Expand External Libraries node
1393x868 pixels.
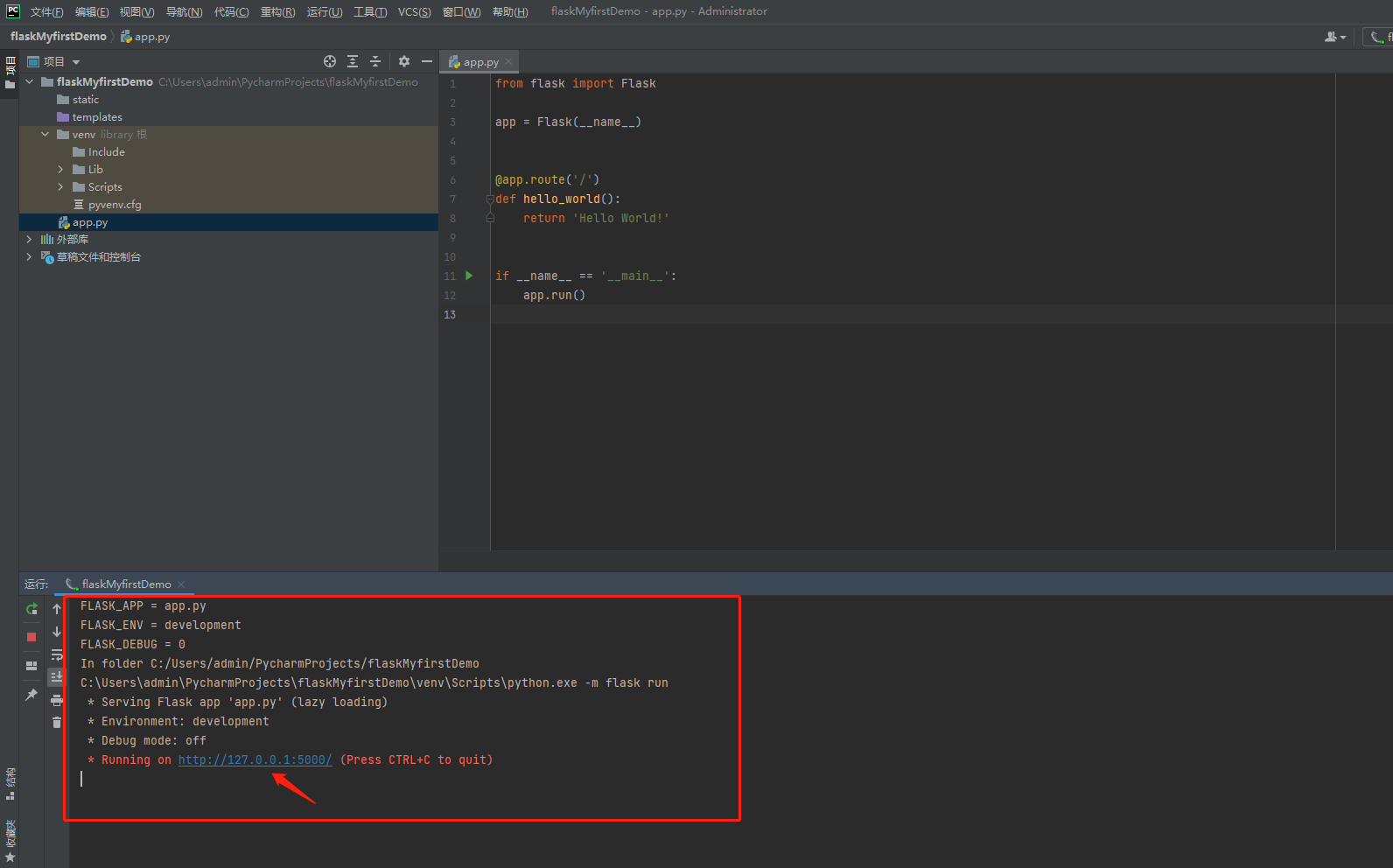(x=30, y=239)
